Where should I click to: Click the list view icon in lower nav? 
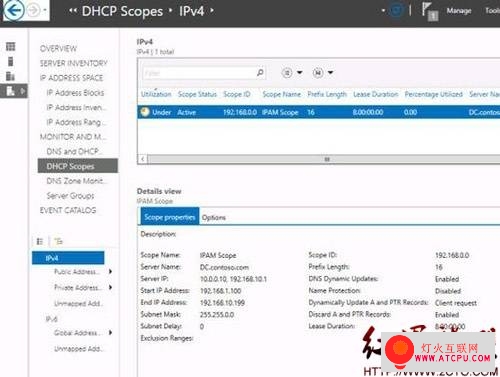pos(40,241)
